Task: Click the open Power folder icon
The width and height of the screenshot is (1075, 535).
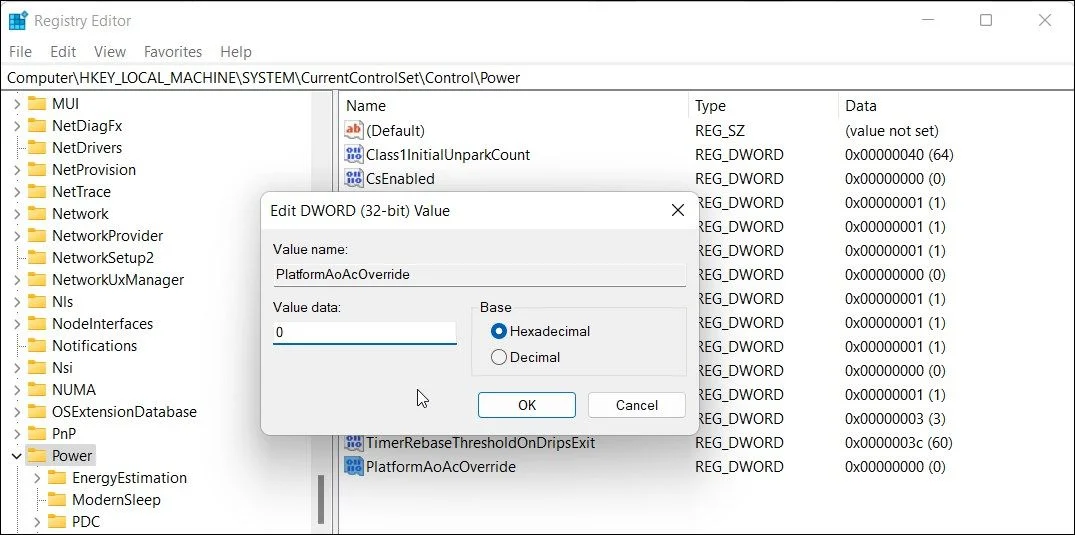Action: coord(36,455)
